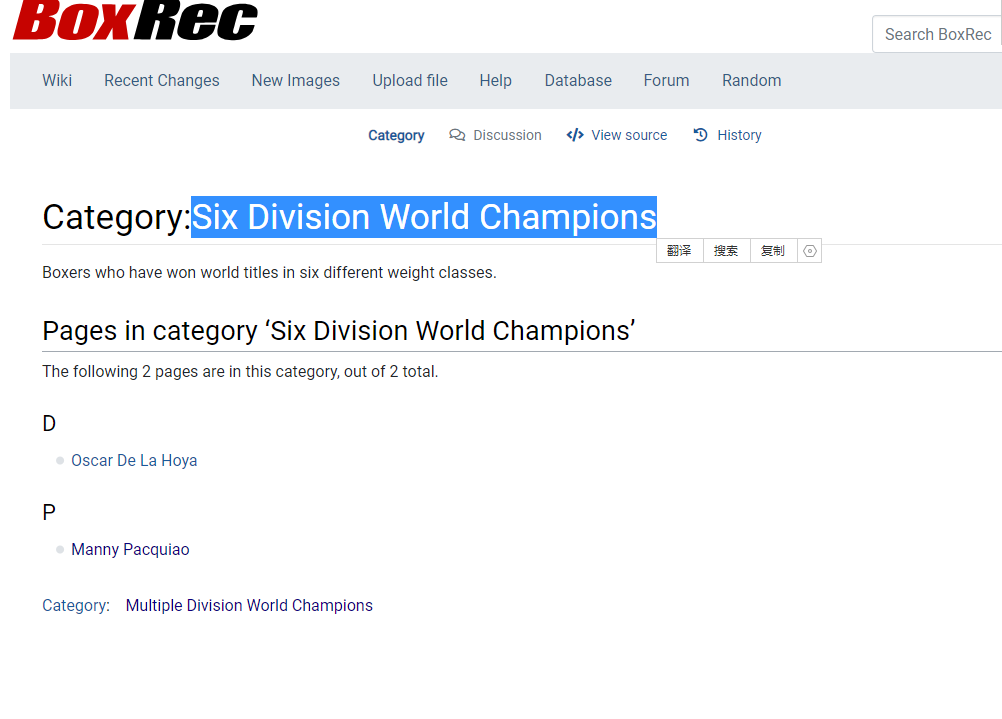Image resolution: width=1002 pixels, height=719 pixels.
Task: Open Multiple Division World Champions category link
Action: coord(249,605)
